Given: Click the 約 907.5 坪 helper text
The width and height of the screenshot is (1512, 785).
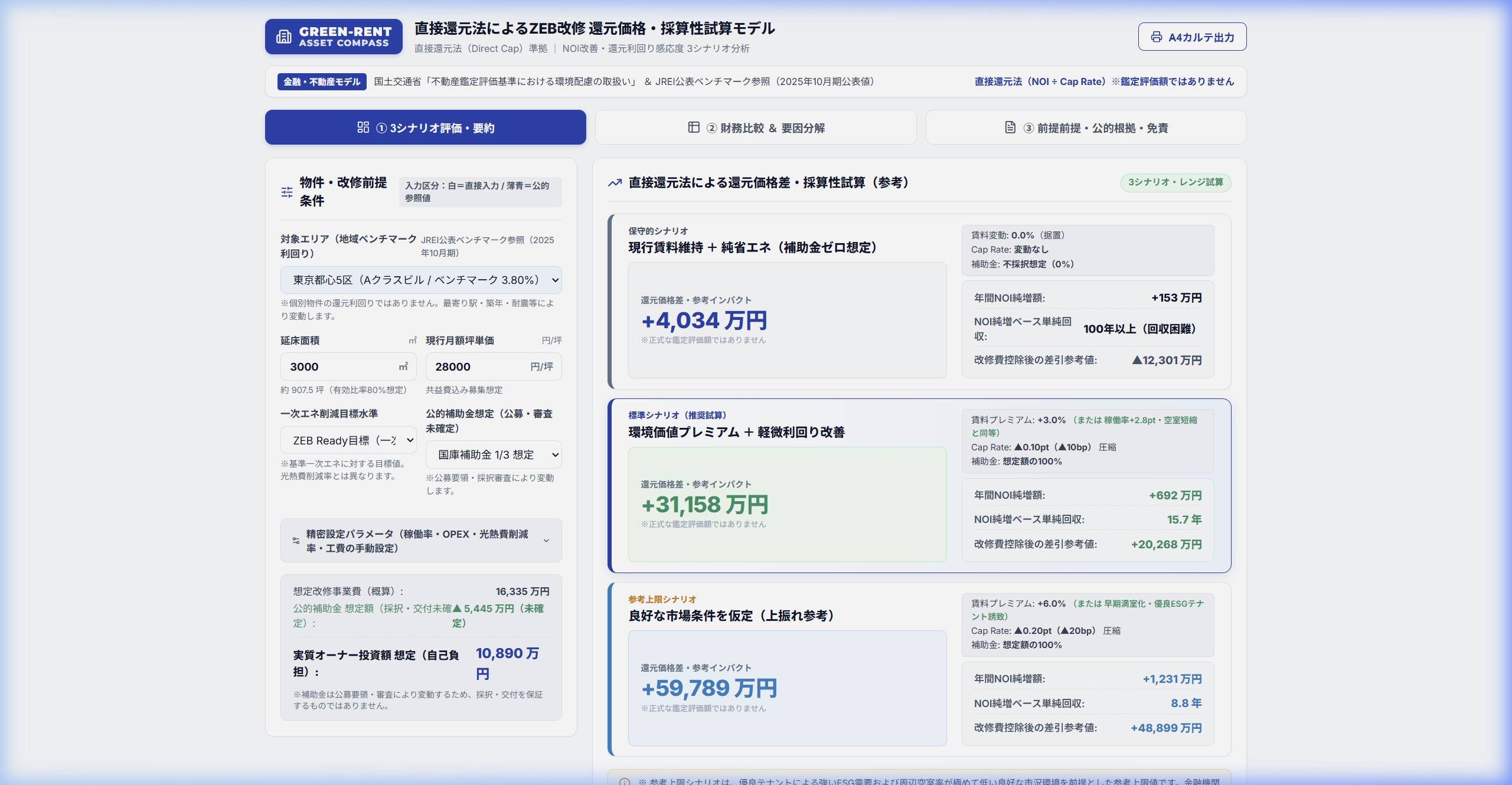Looking at the screenshot, I should tap(344, 390).
